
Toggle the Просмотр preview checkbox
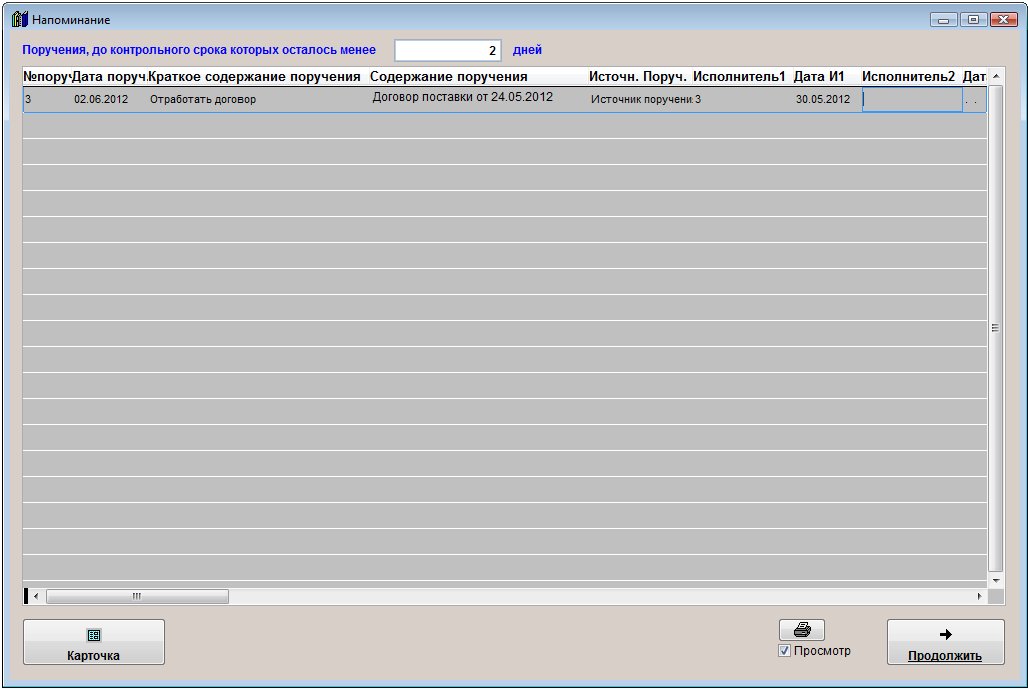coord(784,651)
